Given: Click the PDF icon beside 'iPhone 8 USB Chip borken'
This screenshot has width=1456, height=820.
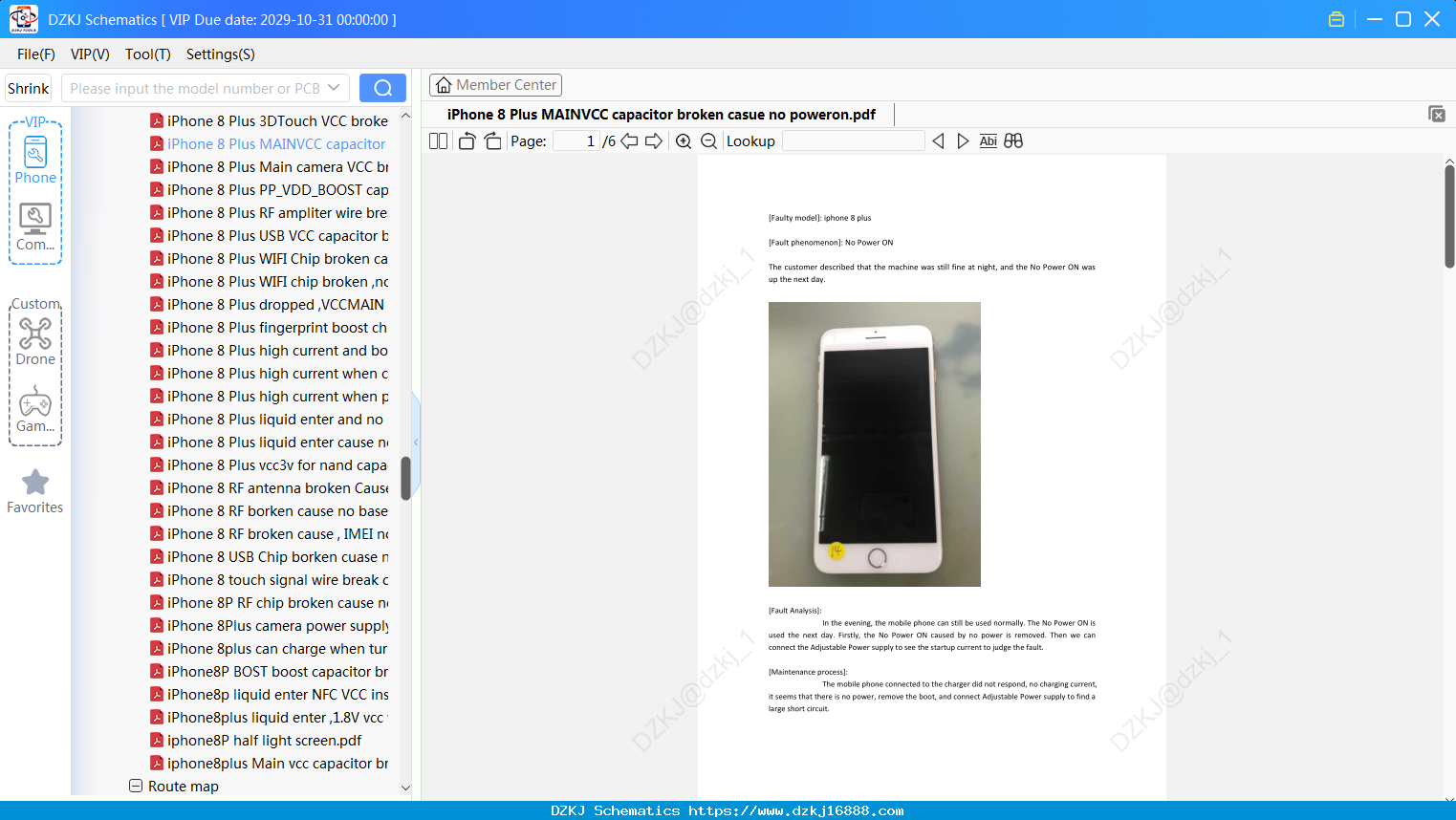Looking at the screenshot, I should (157, 556).
